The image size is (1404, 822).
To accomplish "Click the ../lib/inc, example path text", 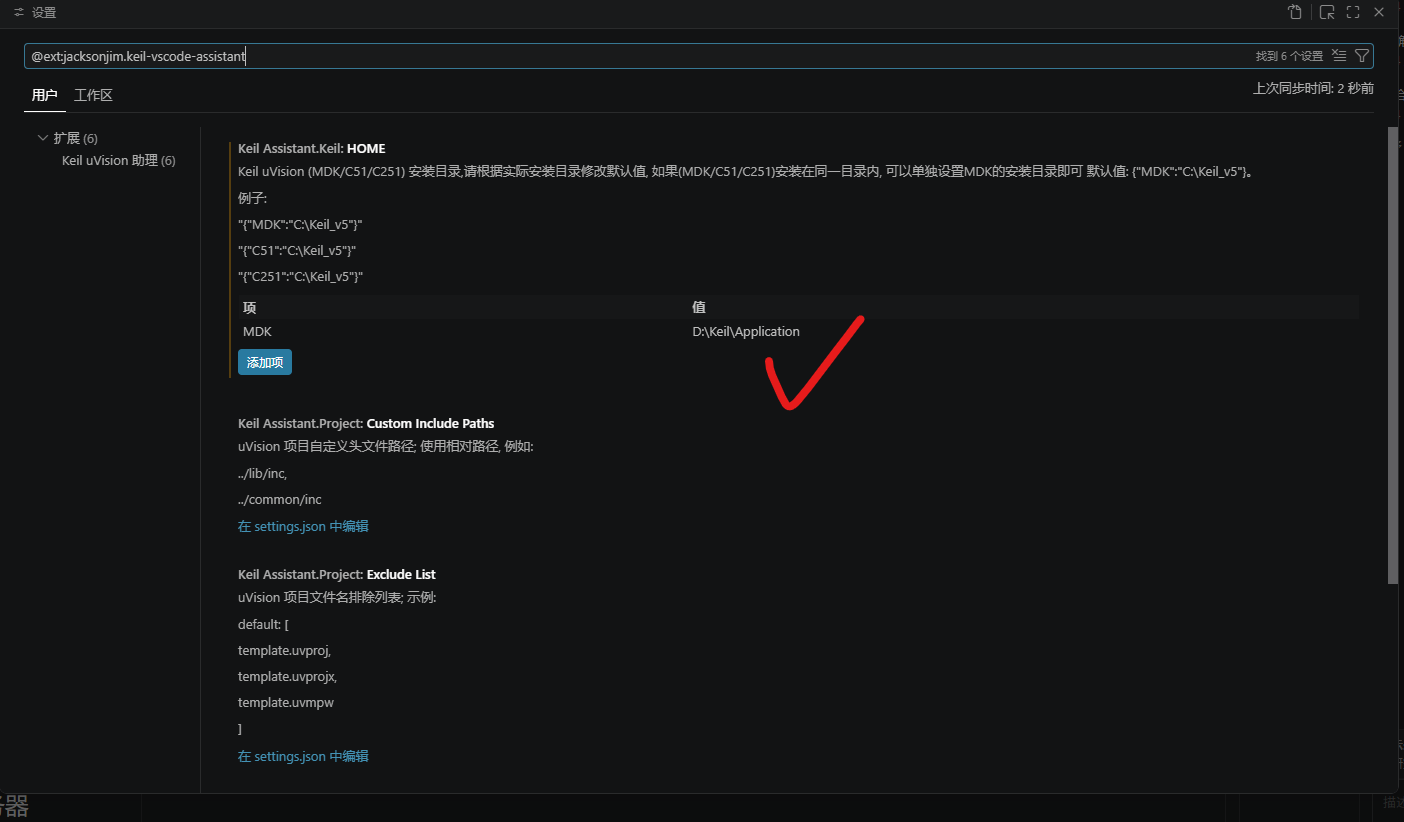I will click(263, 473).
